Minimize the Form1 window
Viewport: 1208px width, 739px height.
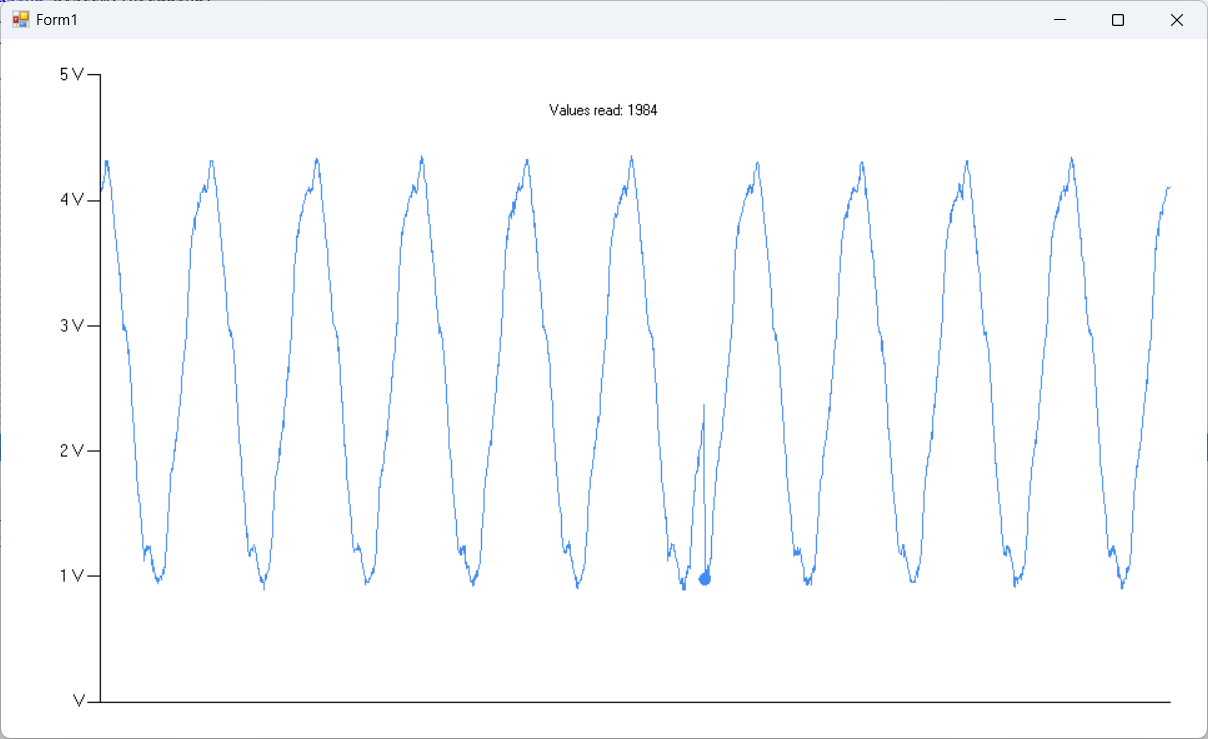1060,20
